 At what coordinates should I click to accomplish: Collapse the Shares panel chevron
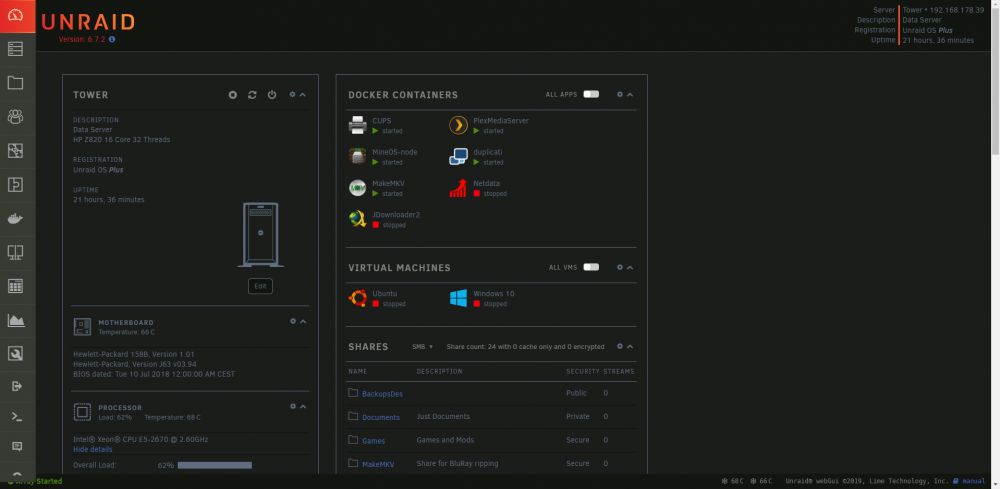pyautogui.click(x=629, y=346)
